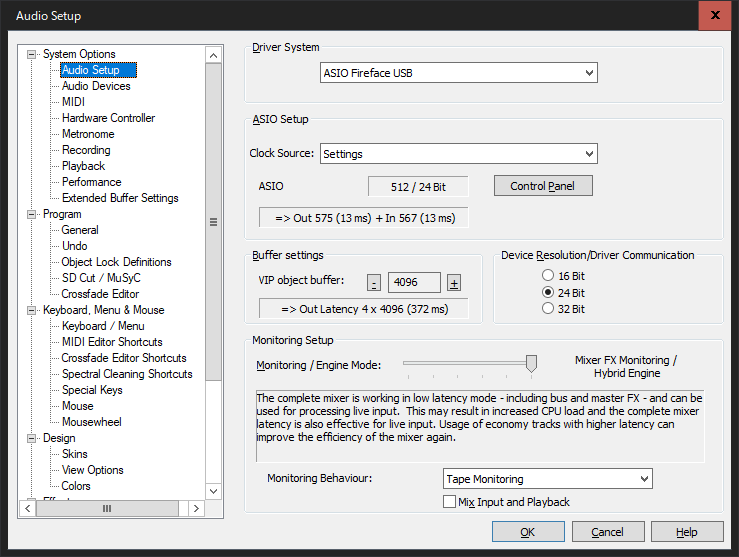This screenshot has width=739, height=557.
Task: Click the tree's scroll down arrow
Action: pos(213,491)
